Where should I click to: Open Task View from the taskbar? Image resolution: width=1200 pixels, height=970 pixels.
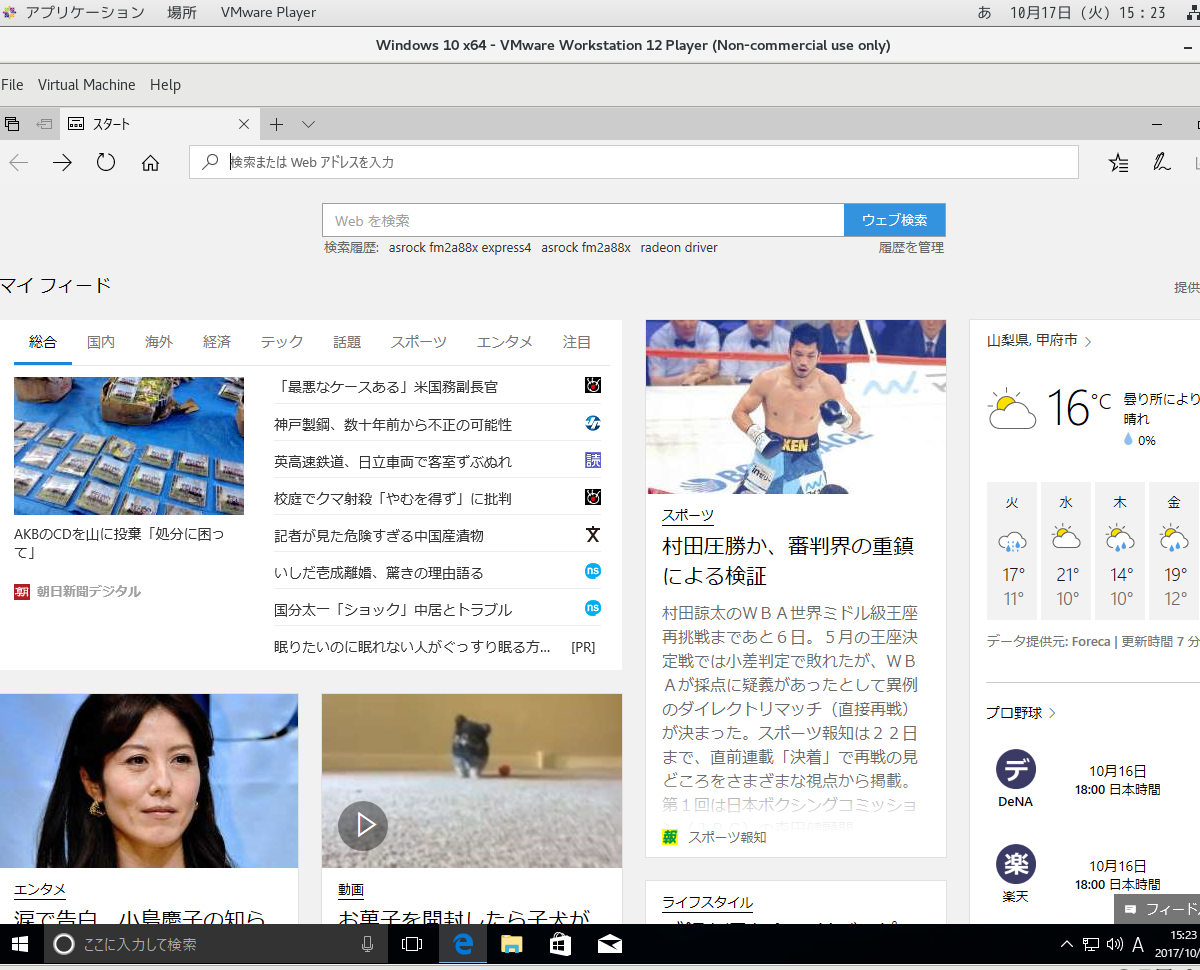click(412, 944)
